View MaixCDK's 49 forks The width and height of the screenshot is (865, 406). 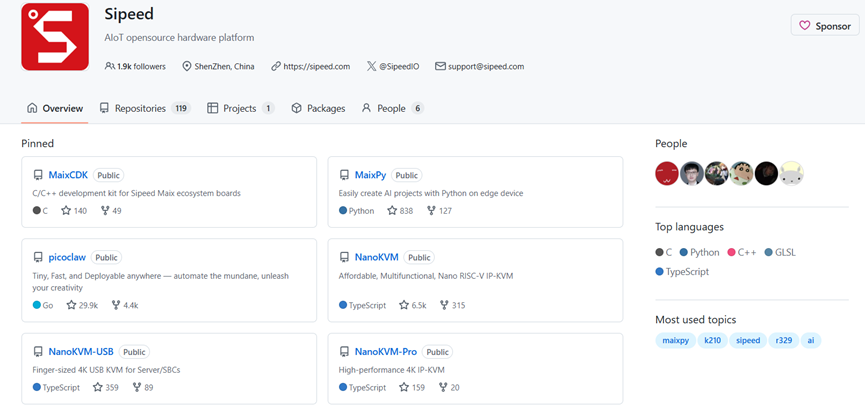(111, 211)
